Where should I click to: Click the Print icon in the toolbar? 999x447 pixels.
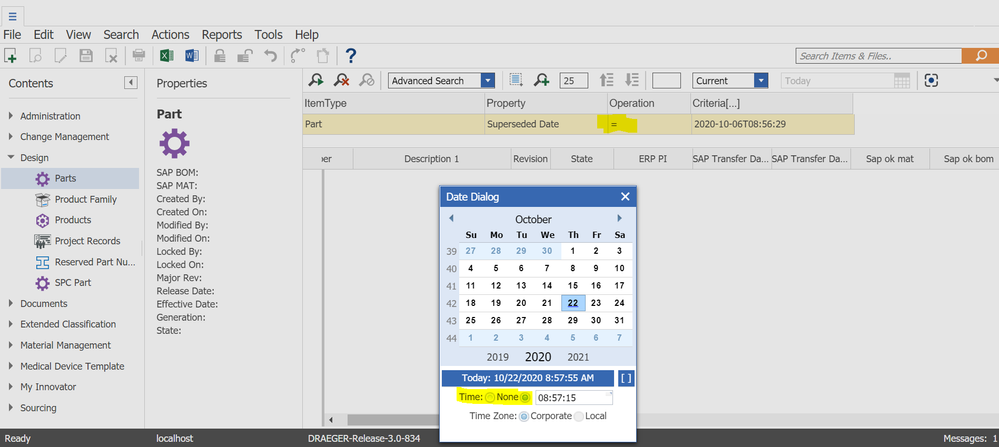pyautogui.click(x=139, y=56)
